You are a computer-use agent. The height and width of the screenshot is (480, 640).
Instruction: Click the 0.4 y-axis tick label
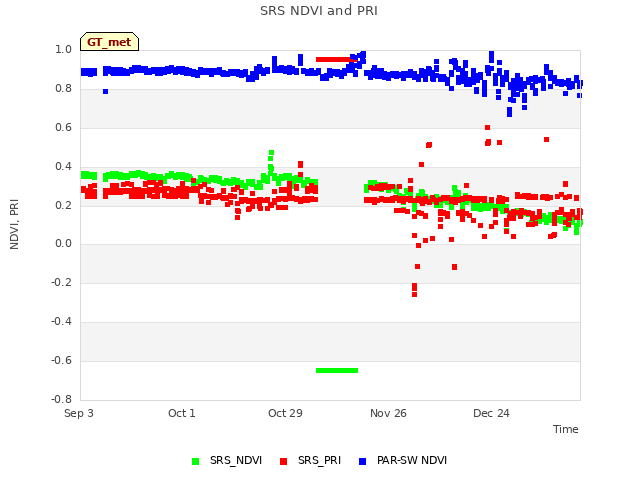click(63, 166)
